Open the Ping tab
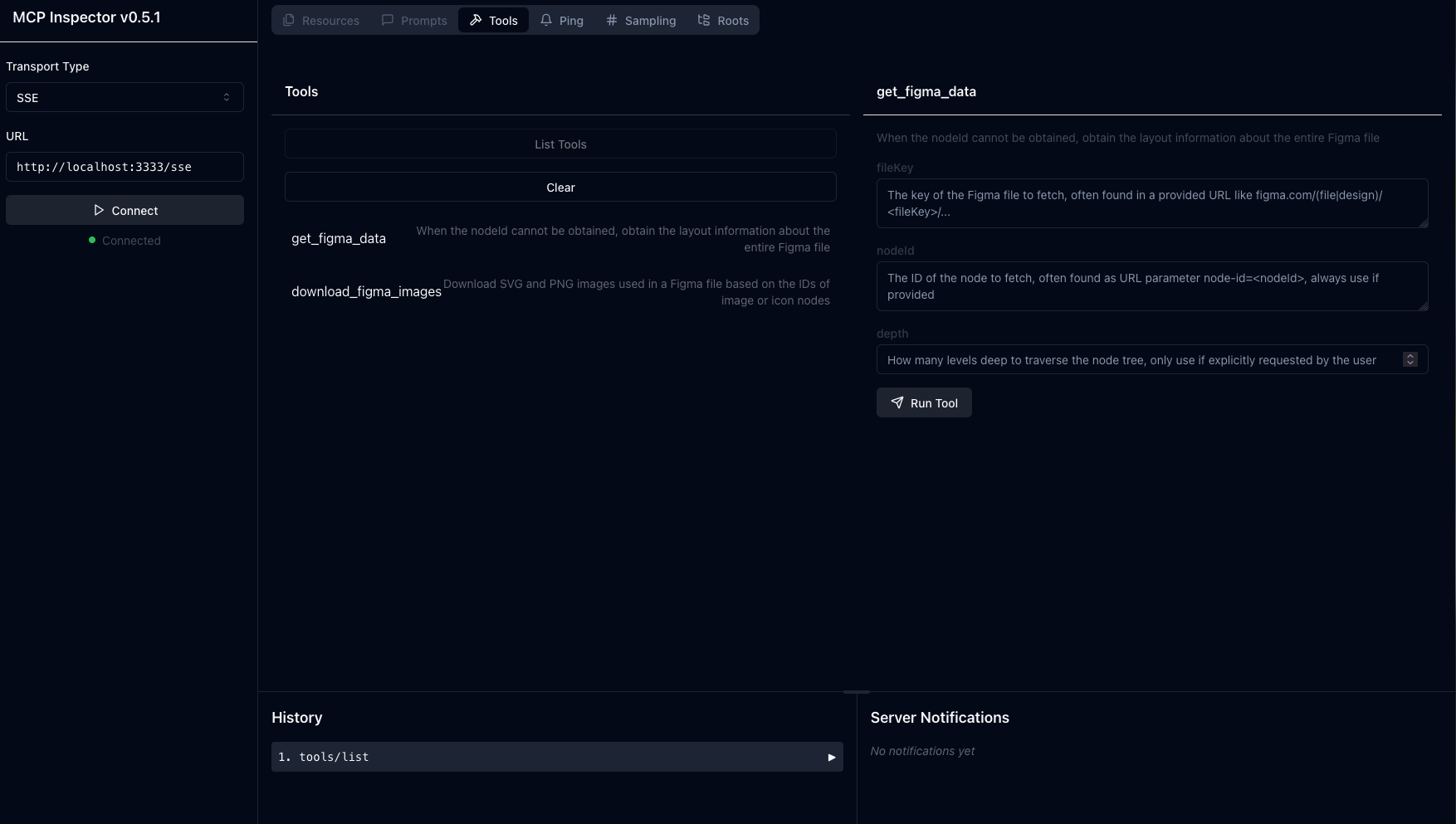The image size is (1456, 824). click(562, 21)
